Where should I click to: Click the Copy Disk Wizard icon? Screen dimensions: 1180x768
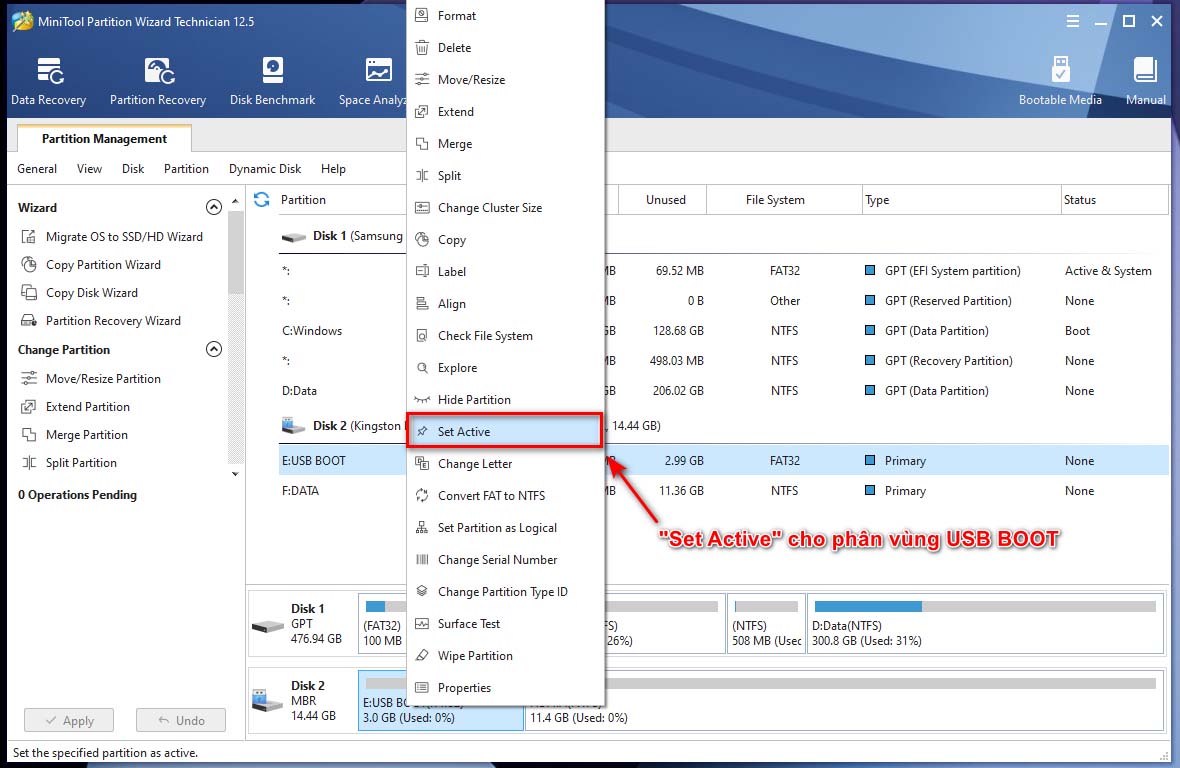point(29,293)
